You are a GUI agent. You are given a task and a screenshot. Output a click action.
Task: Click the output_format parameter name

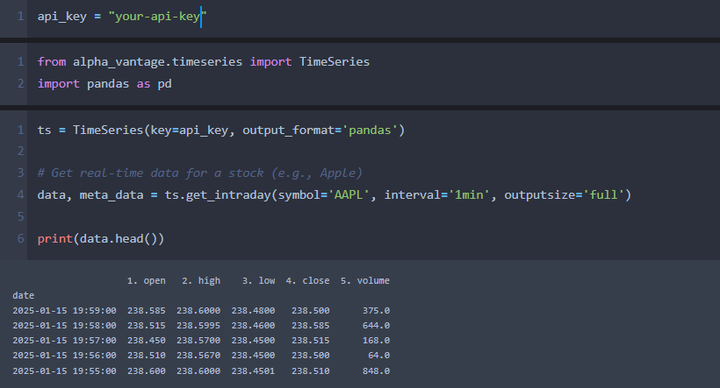pos(288,130)
